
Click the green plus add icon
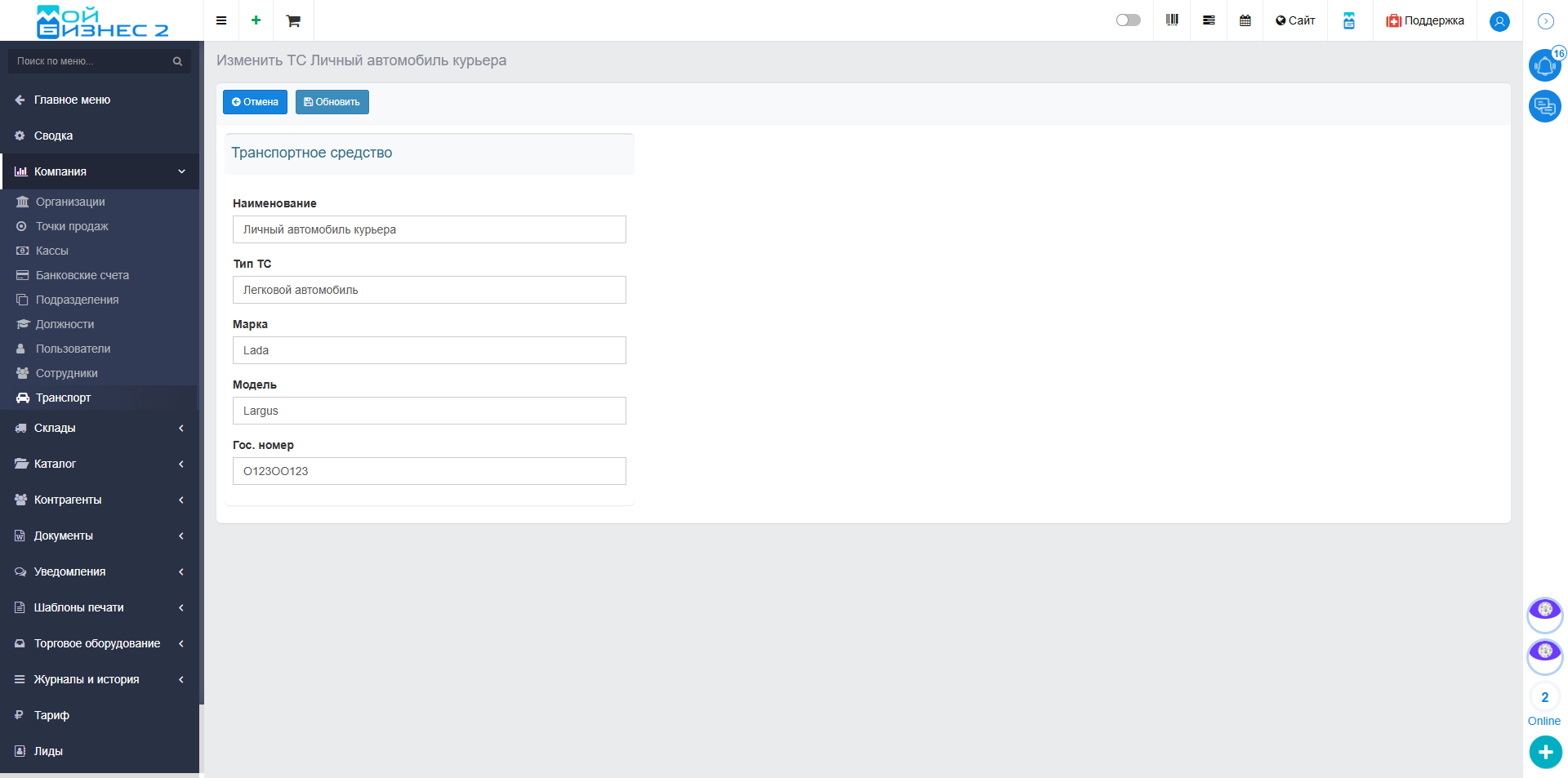pyautogui.click(x=256, y=20)
